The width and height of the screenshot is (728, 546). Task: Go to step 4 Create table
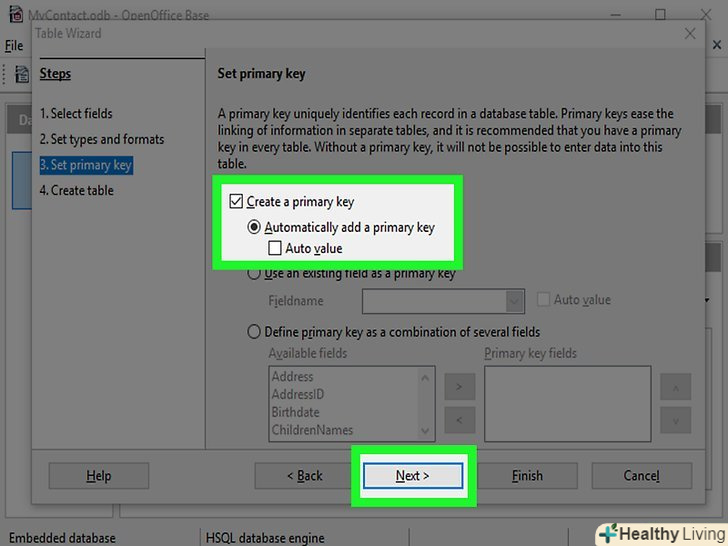click(77, 190)
